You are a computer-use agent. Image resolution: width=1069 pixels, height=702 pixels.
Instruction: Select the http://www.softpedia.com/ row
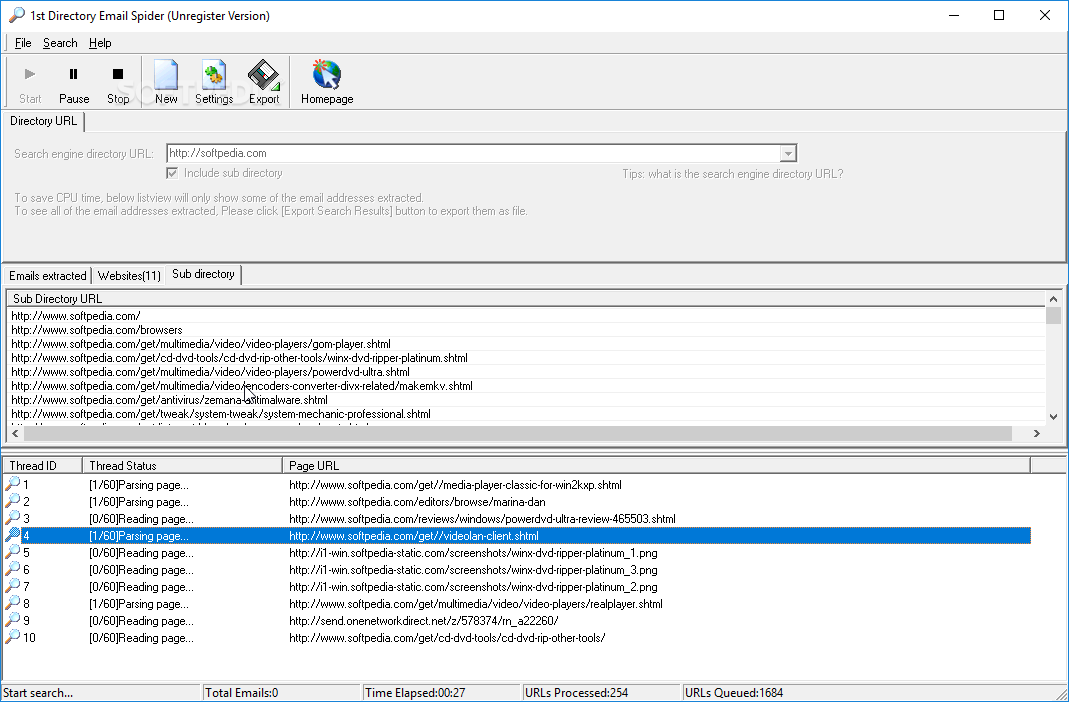526,316
